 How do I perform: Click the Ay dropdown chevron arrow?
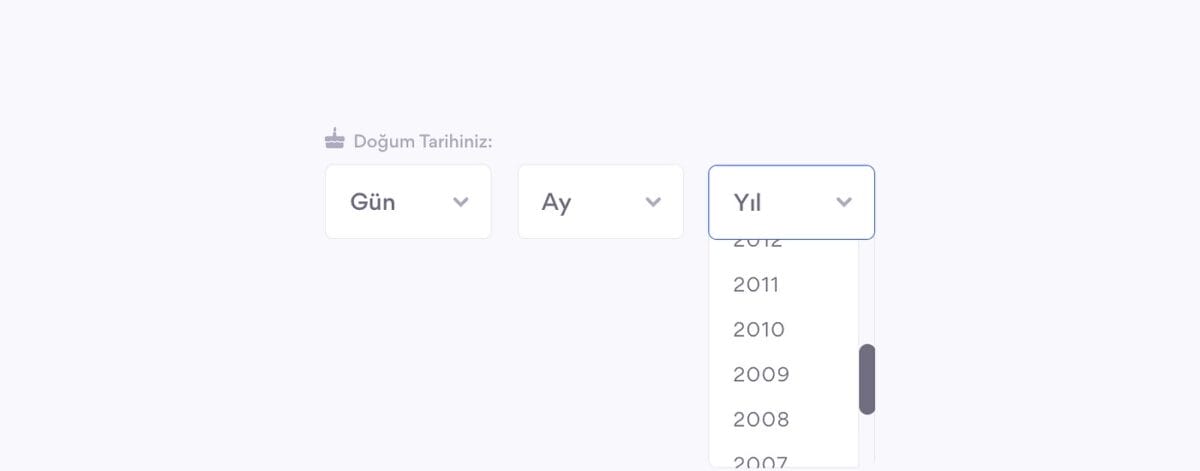point(653,202)
